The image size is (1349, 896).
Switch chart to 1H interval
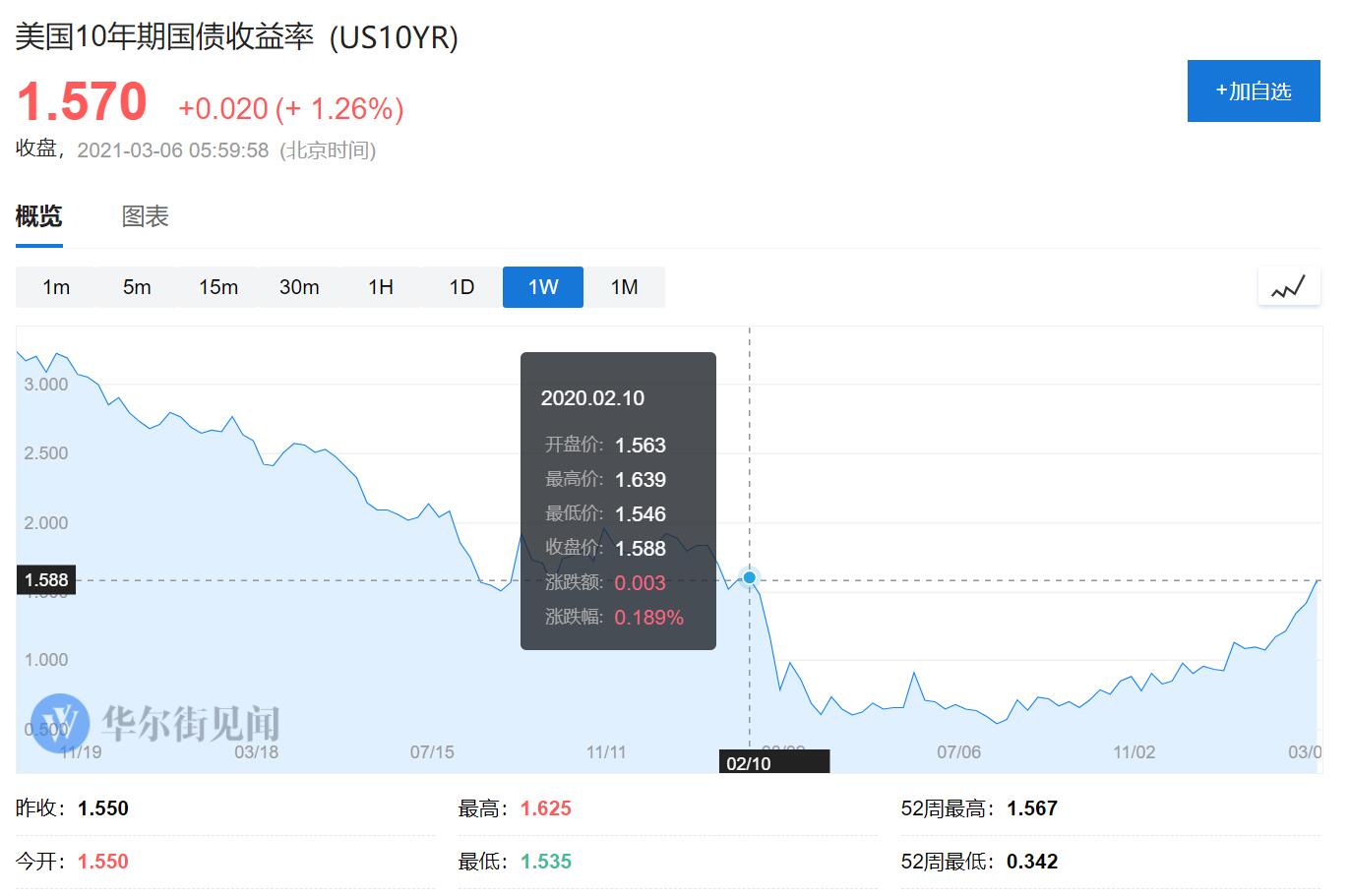coord(381,287)
